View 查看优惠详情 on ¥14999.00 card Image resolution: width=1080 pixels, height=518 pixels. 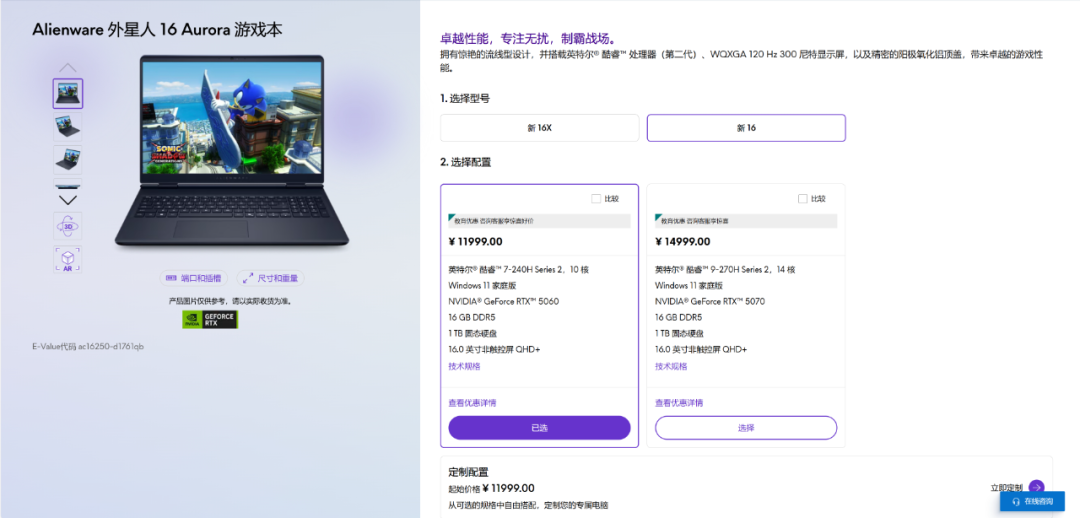click(678, 403)
